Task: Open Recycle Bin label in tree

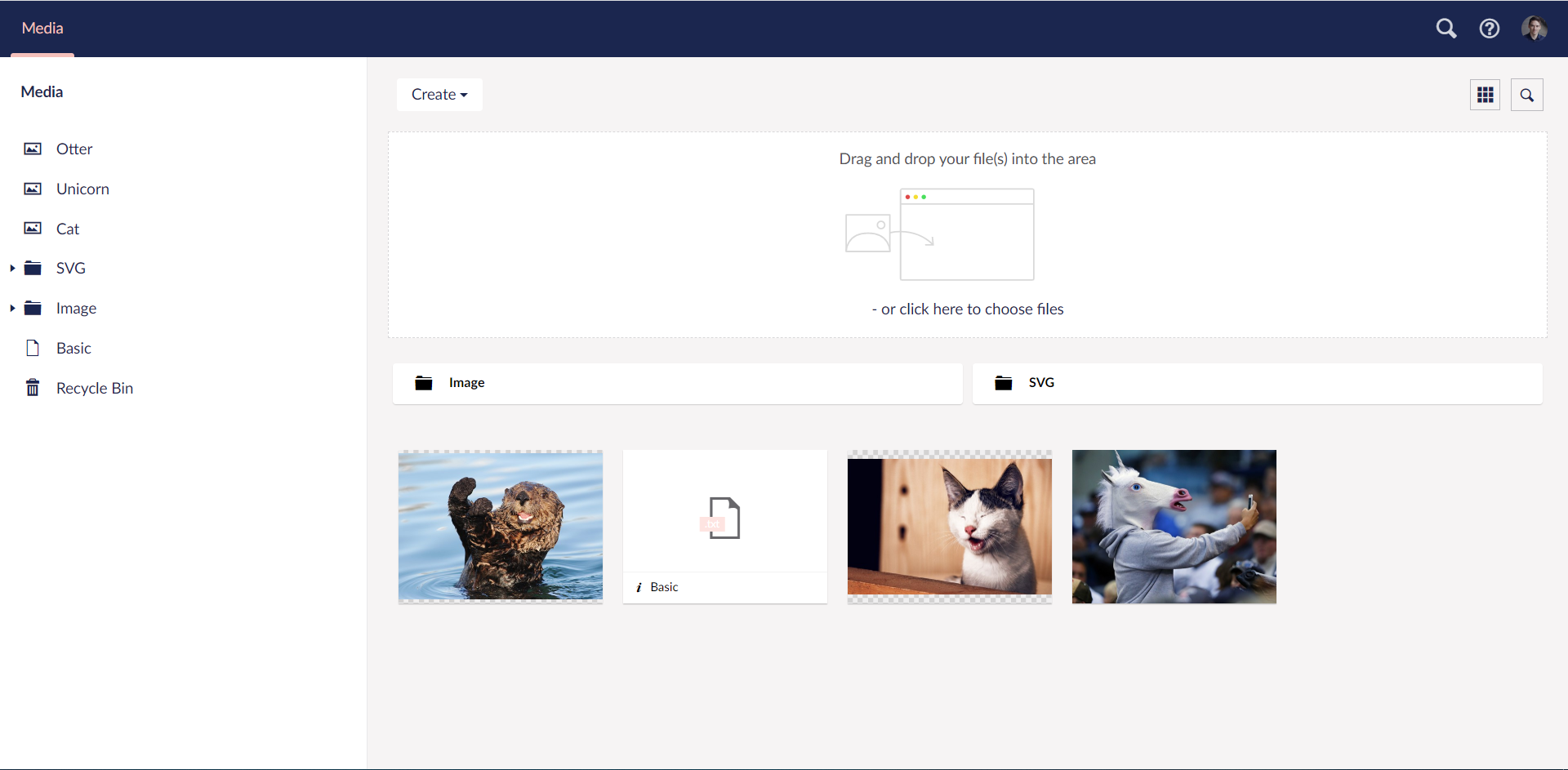Action: point(95,388)
